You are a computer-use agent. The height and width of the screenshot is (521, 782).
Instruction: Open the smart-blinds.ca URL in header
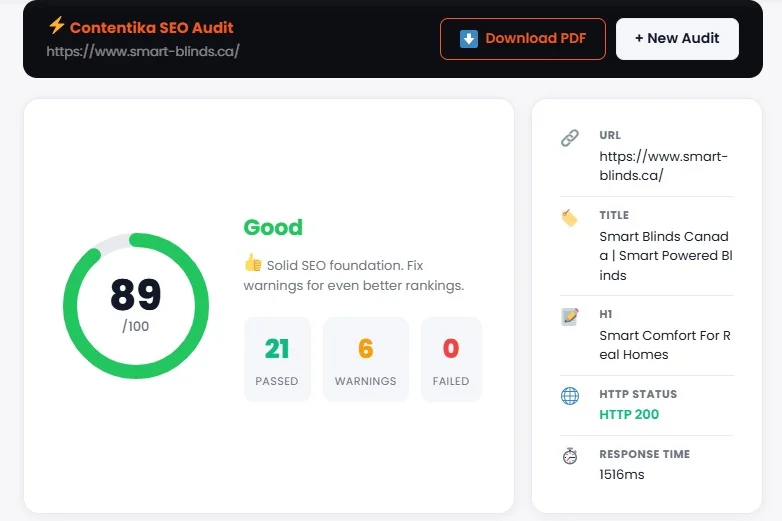coord(143,51)
